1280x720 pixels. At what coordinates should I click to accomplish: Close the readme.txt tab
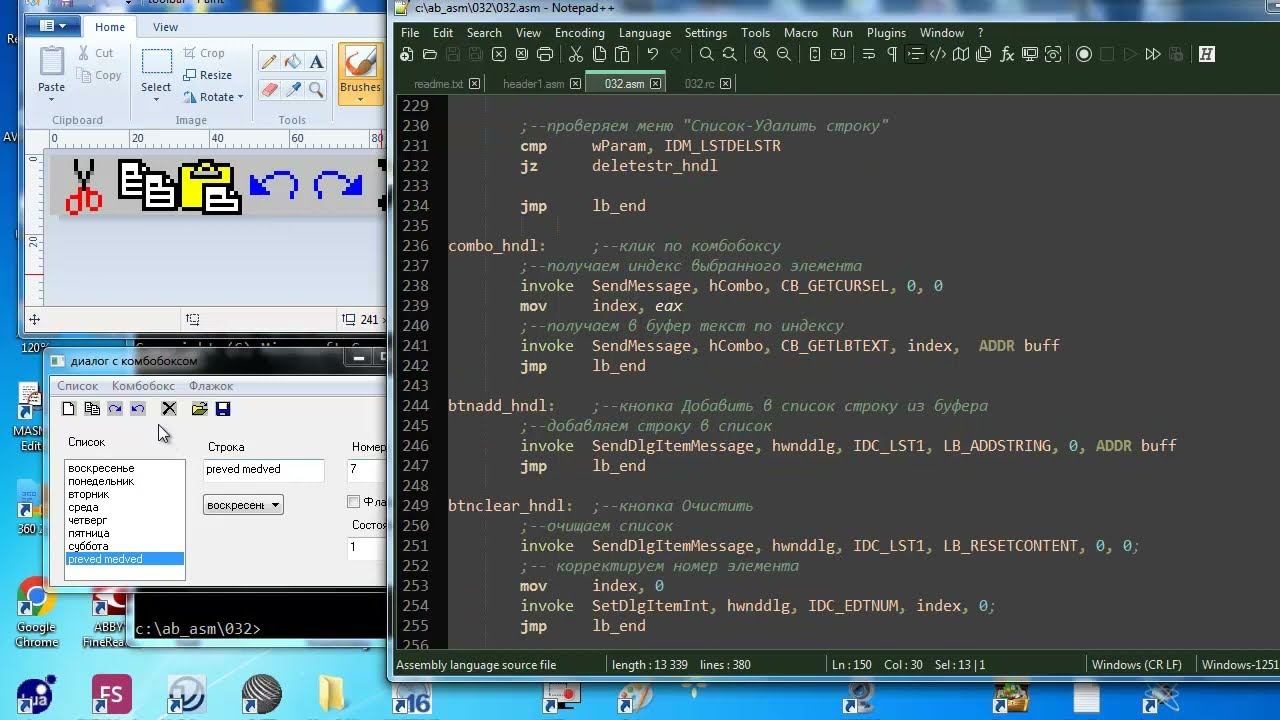[474, 84]
